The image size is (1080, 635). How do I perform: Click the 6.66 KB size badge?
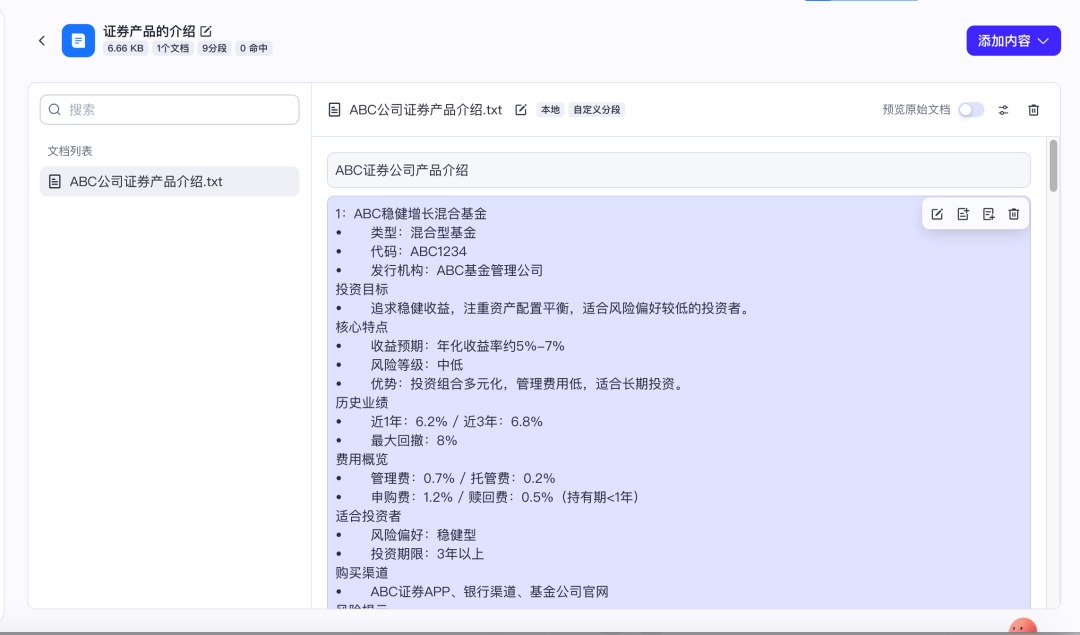click(x=125, y=48)
